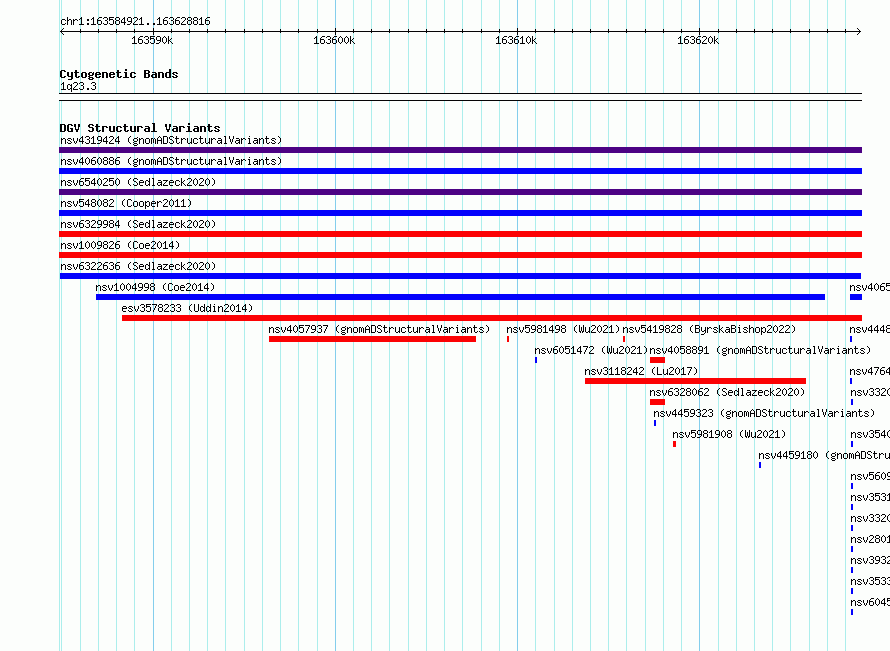Screen dimensions: 890x651
Task: Click the nsv5981908 (Wu2021) label
Action: point(729,434)
